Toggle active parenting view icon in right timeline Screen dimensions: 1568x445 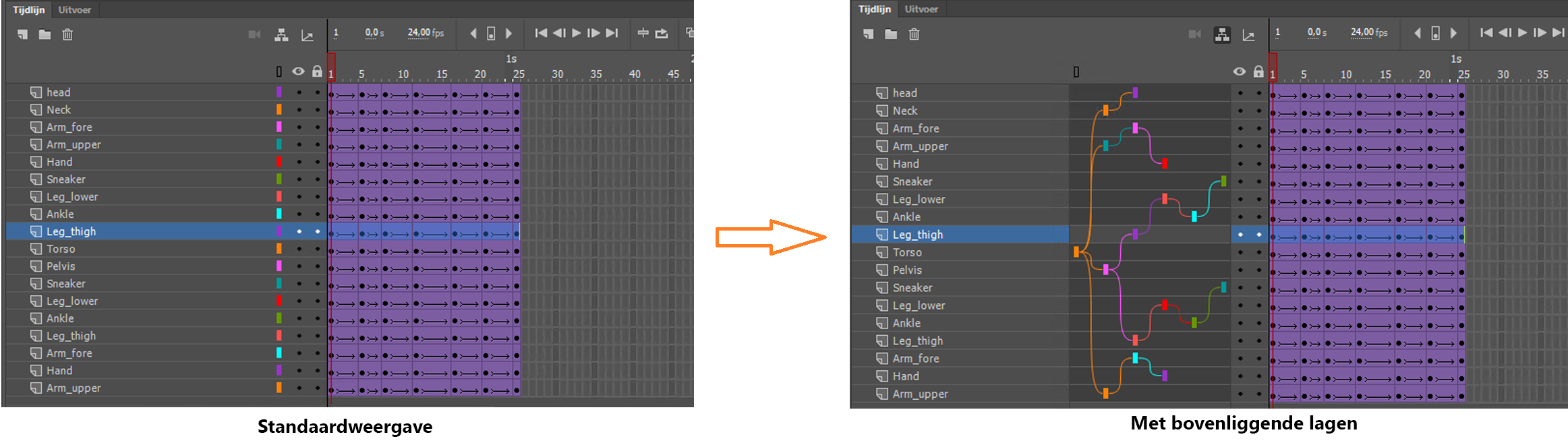[1222, 34]
